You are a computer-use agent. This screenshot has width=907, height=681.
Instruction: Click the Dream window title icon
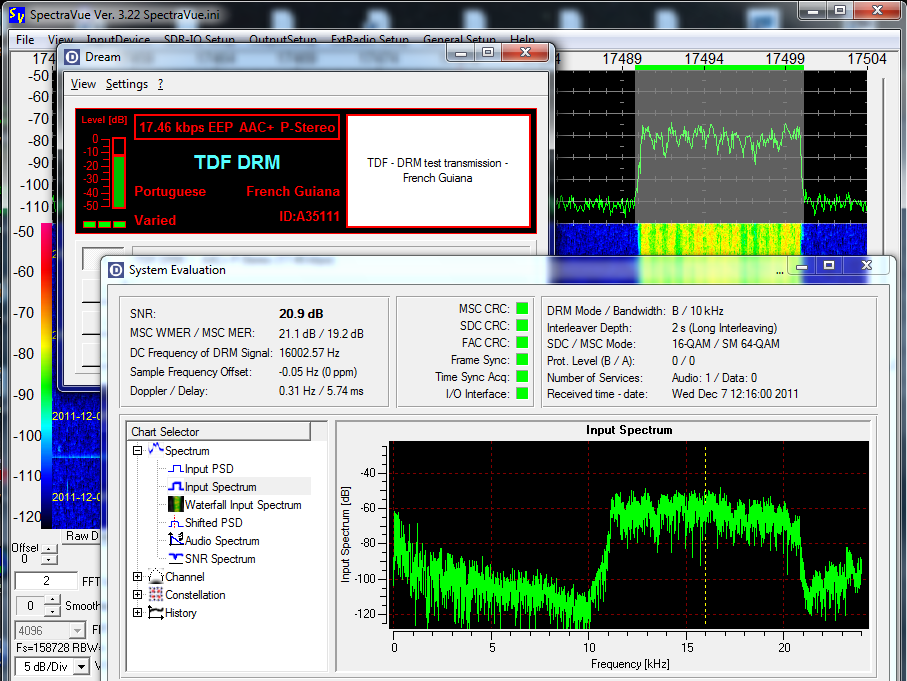click(x=73, y=57)
